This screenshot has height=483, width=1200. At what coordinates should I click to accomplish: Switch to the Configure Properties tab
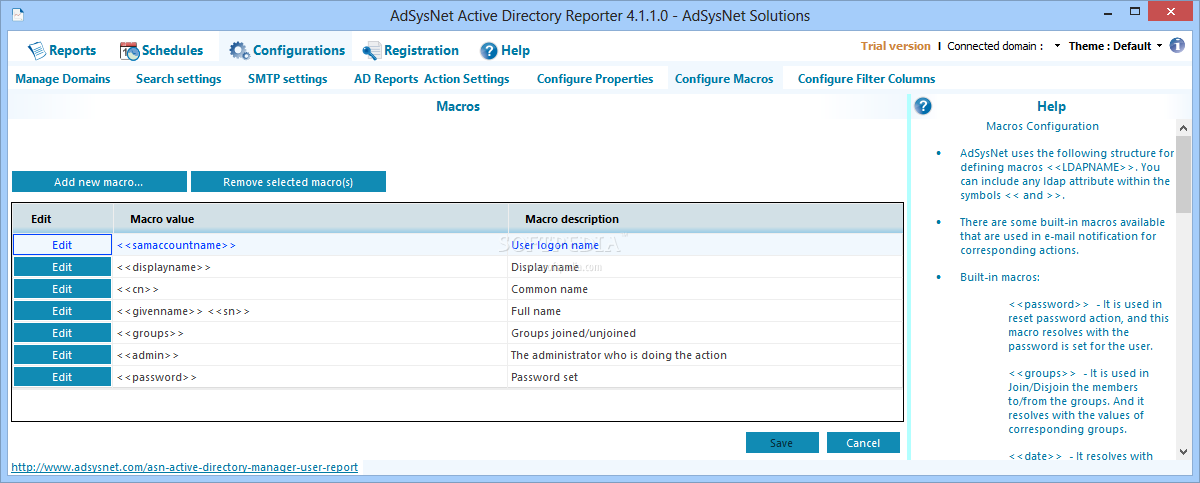[x=595, y=78]
